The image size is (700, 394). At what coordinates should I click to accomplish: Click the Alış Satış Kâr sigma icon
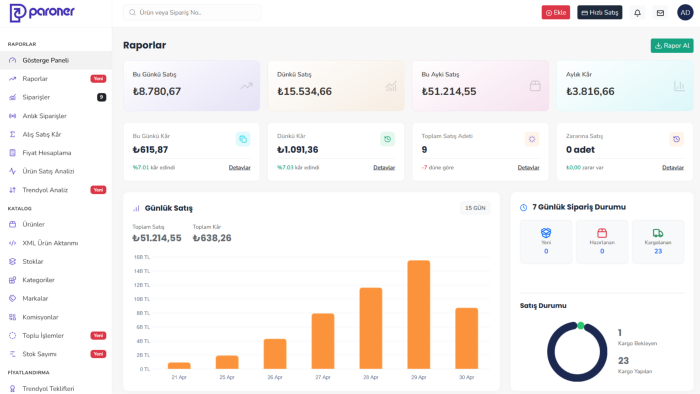coord(12,134)
